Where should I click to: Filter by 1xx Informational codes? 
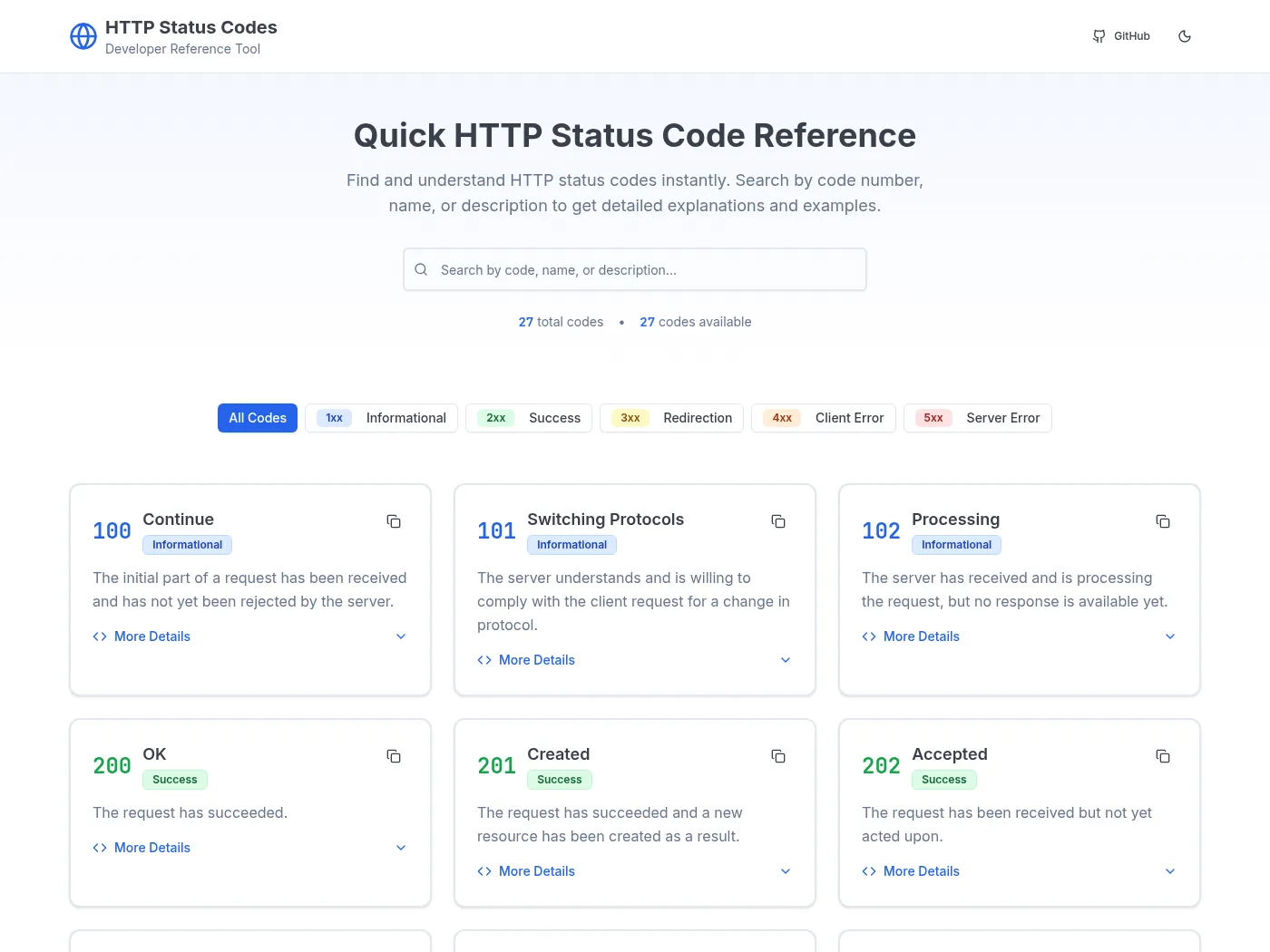click(x=381, y=418)
